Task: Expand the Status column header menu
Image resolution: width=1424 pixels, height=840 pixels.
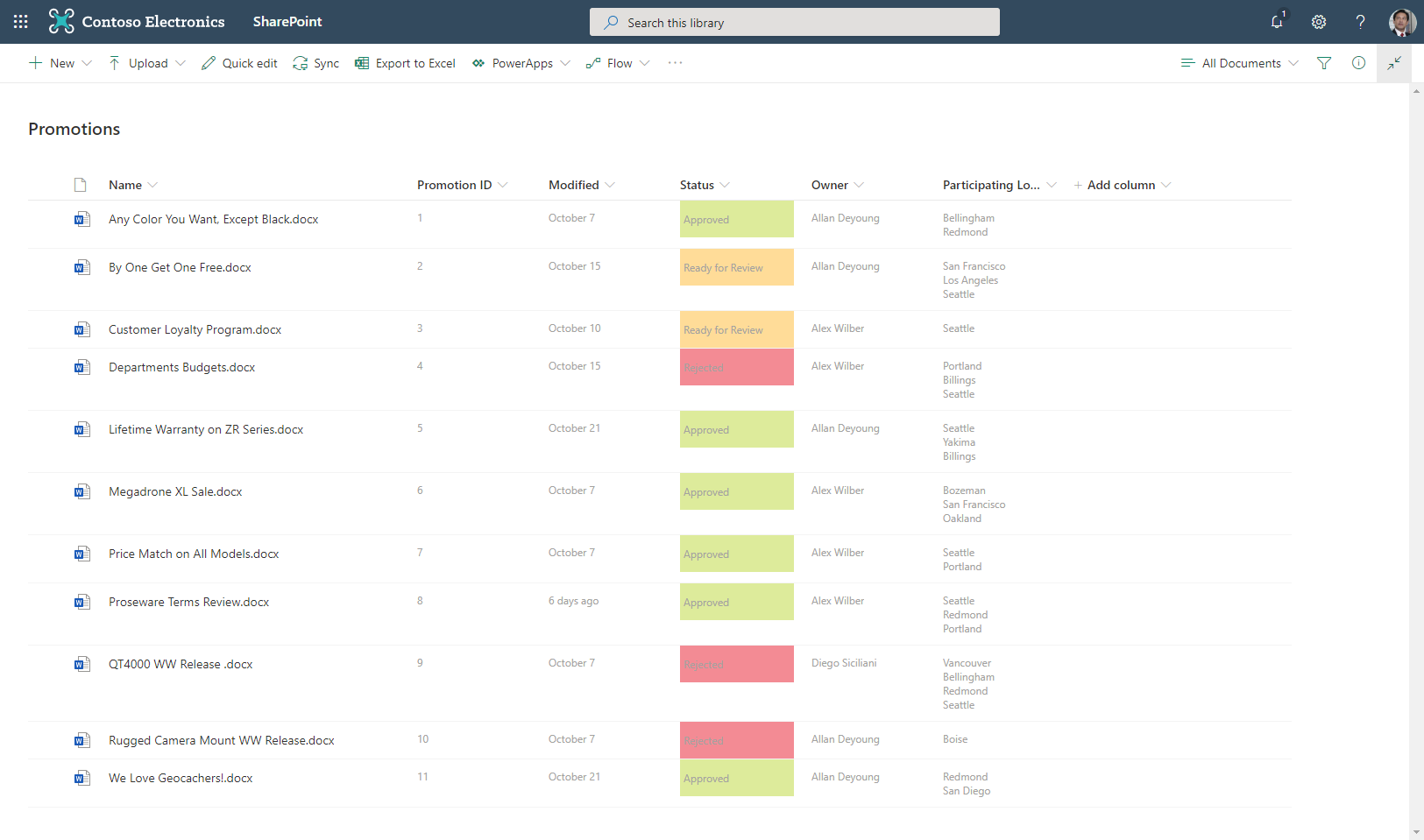Action: click(705, 185)
